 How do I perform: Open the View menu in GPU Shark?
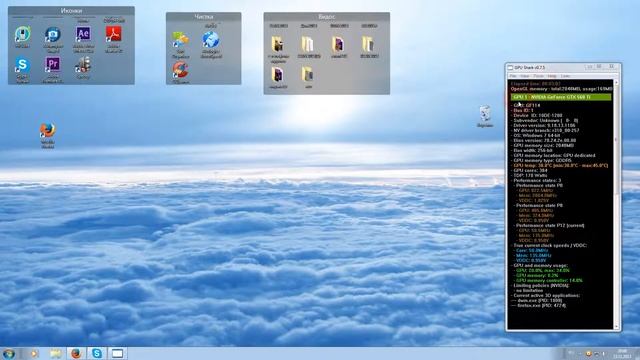click(524, 76)
